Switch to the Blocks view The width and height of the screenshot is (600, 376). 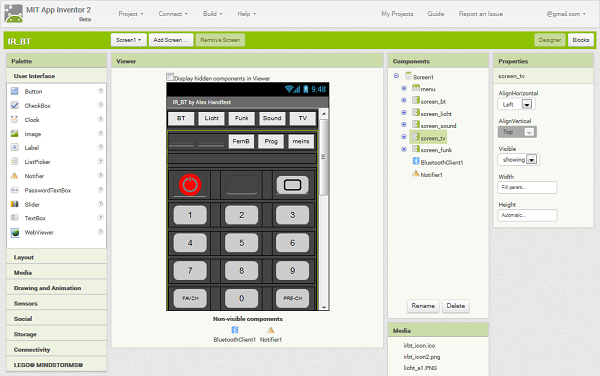pyautogui.click(x=581, y=40)
